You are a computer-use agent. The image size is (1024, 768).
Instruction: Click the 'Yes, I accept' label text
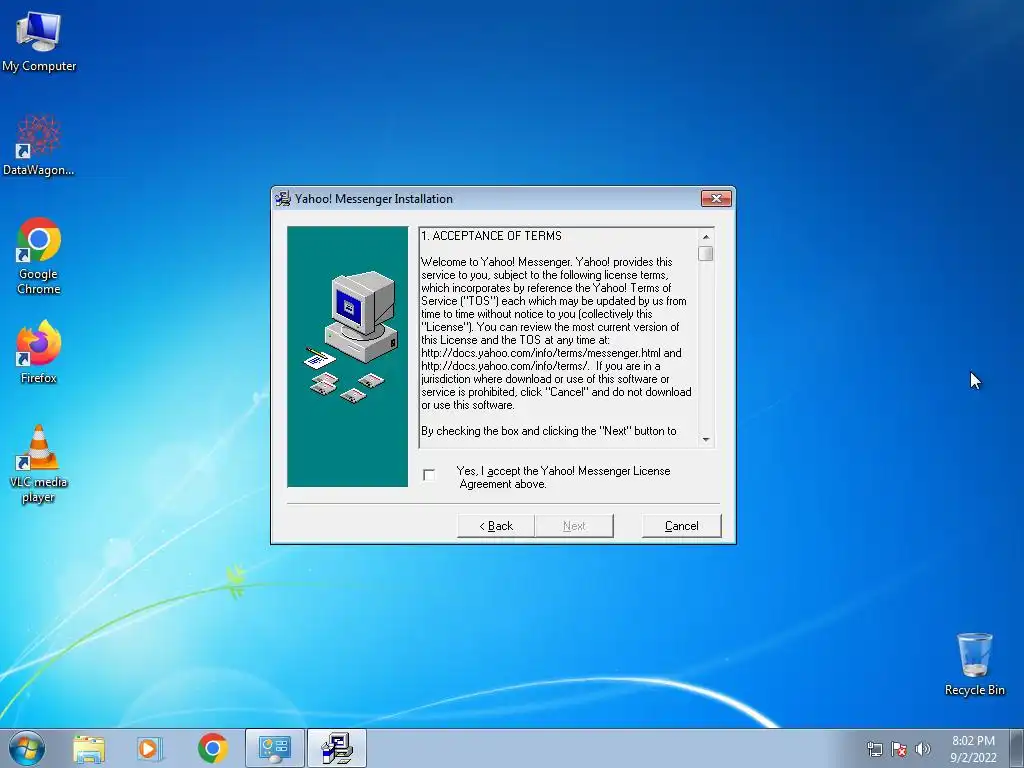[x=564, y=477]
